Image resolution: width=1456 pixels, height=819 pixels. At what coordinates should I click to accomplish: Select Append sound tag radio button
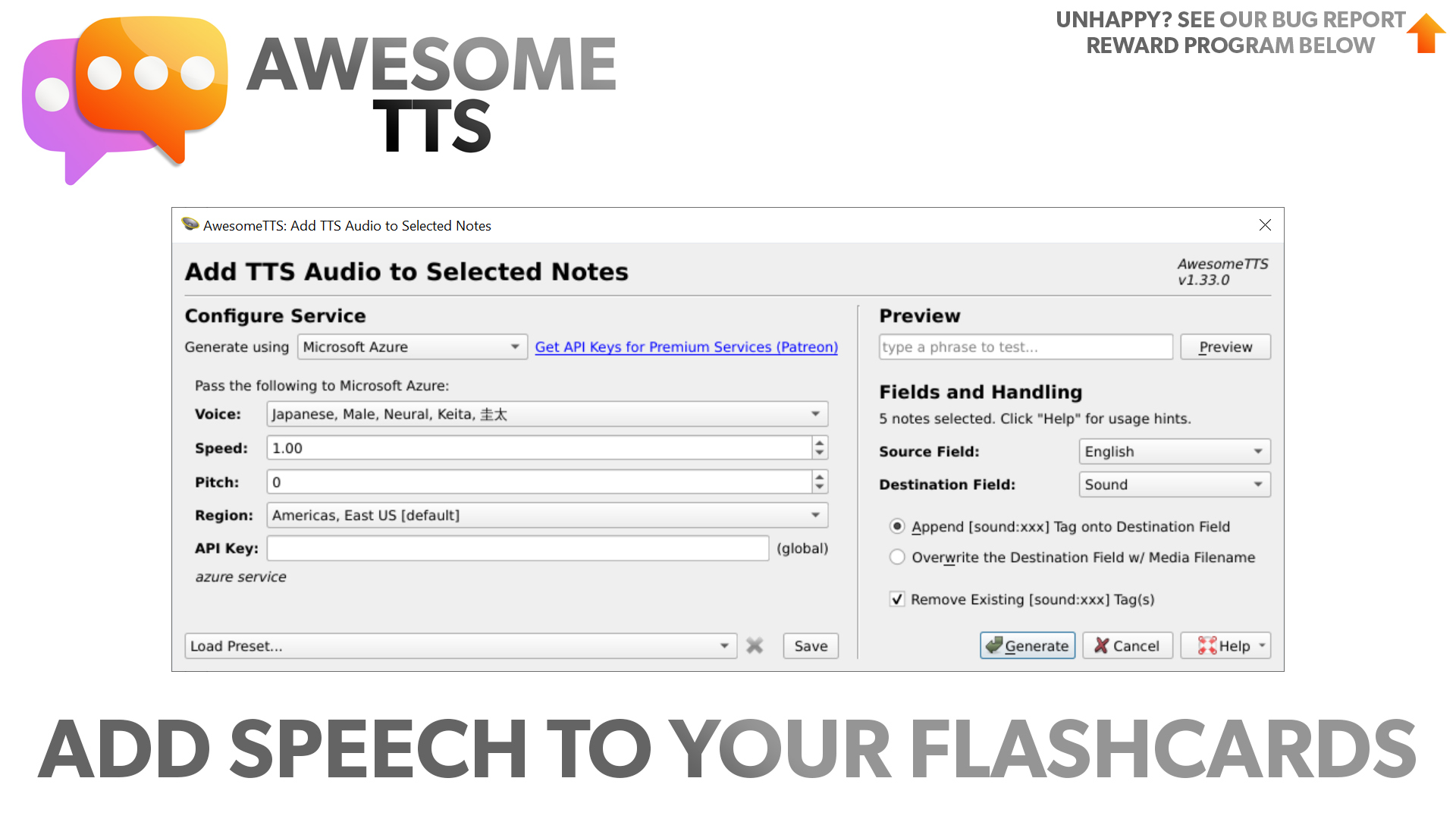click(896, 527)
